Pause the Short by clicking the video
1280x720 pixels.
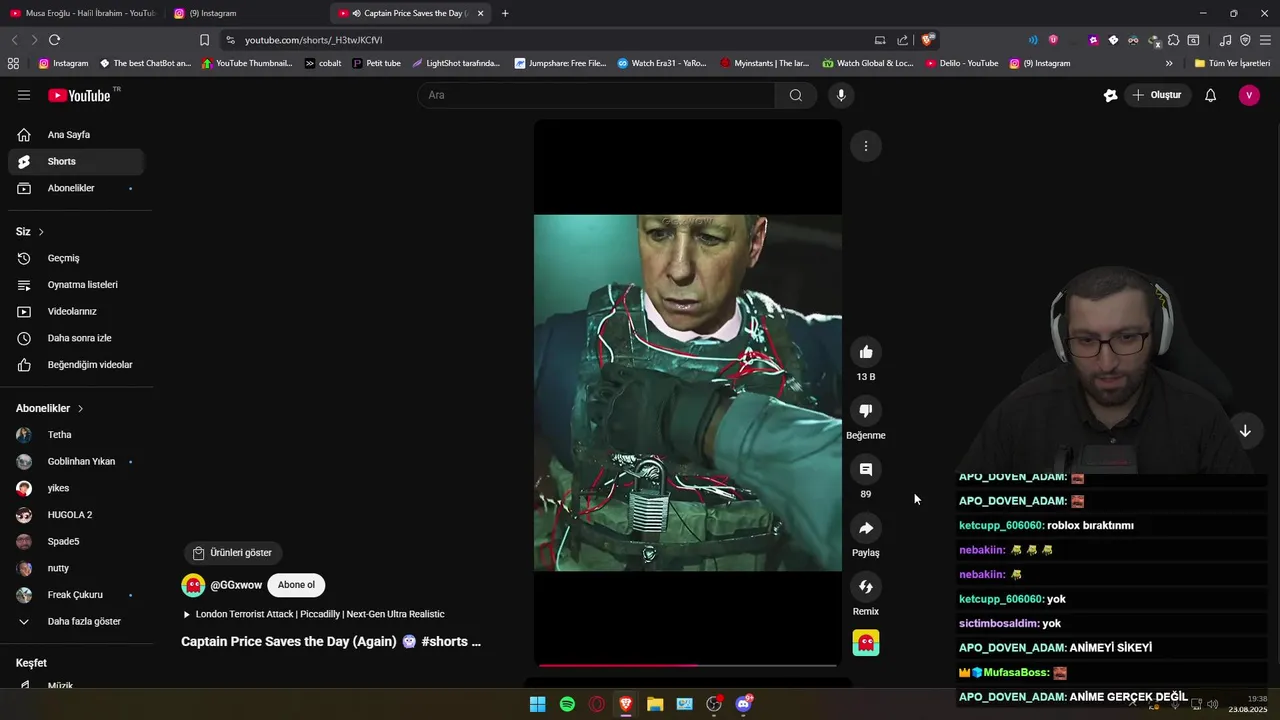click(x=687, y=392)
